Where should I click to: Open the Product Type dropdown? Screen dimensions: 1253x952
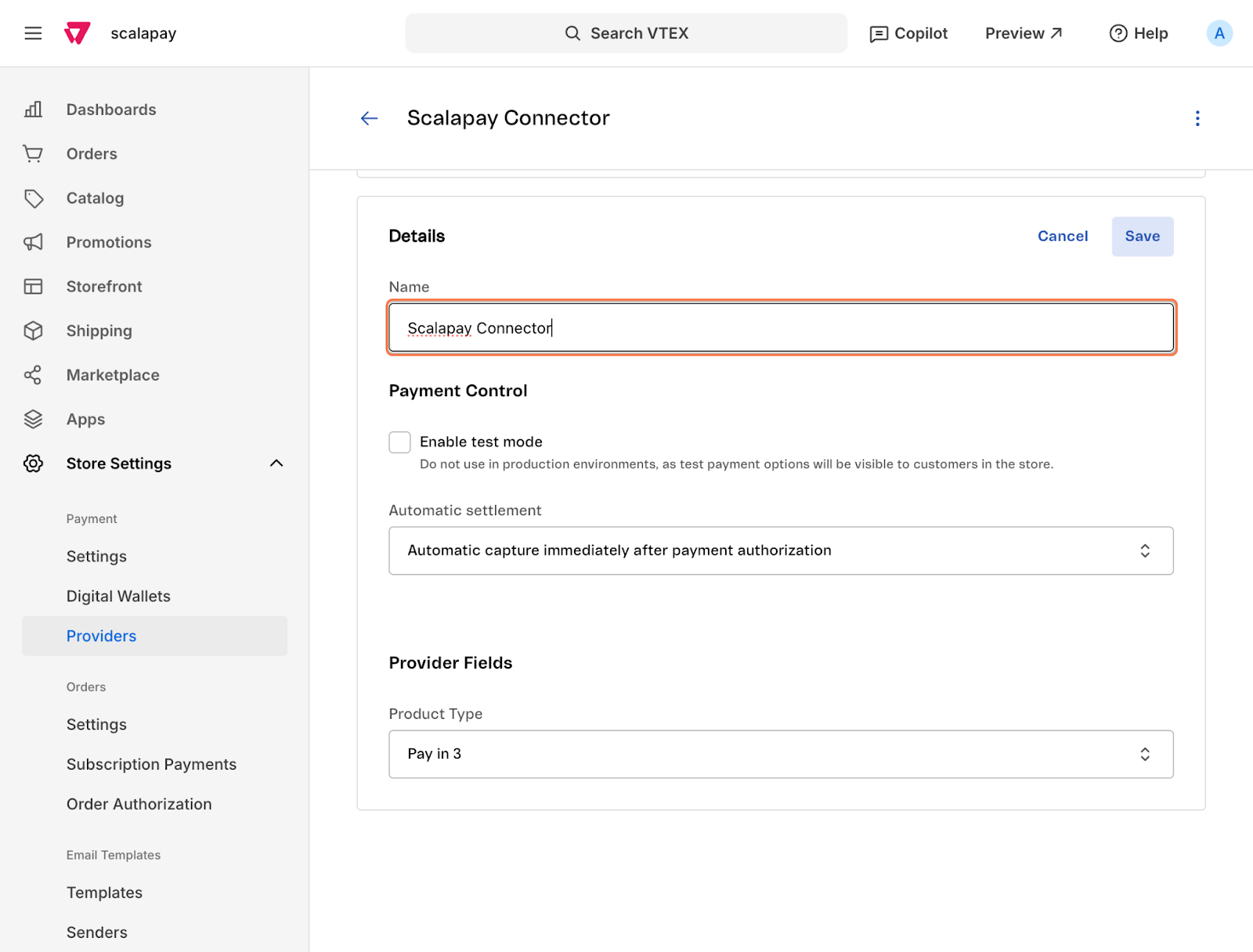[781, 755]
